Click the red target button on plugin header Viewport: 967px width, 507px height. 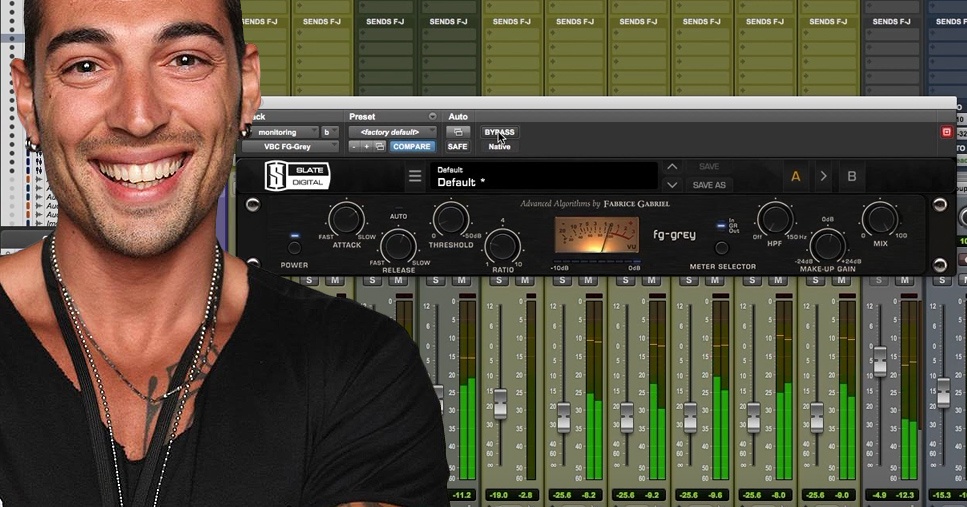click(946, 132)
